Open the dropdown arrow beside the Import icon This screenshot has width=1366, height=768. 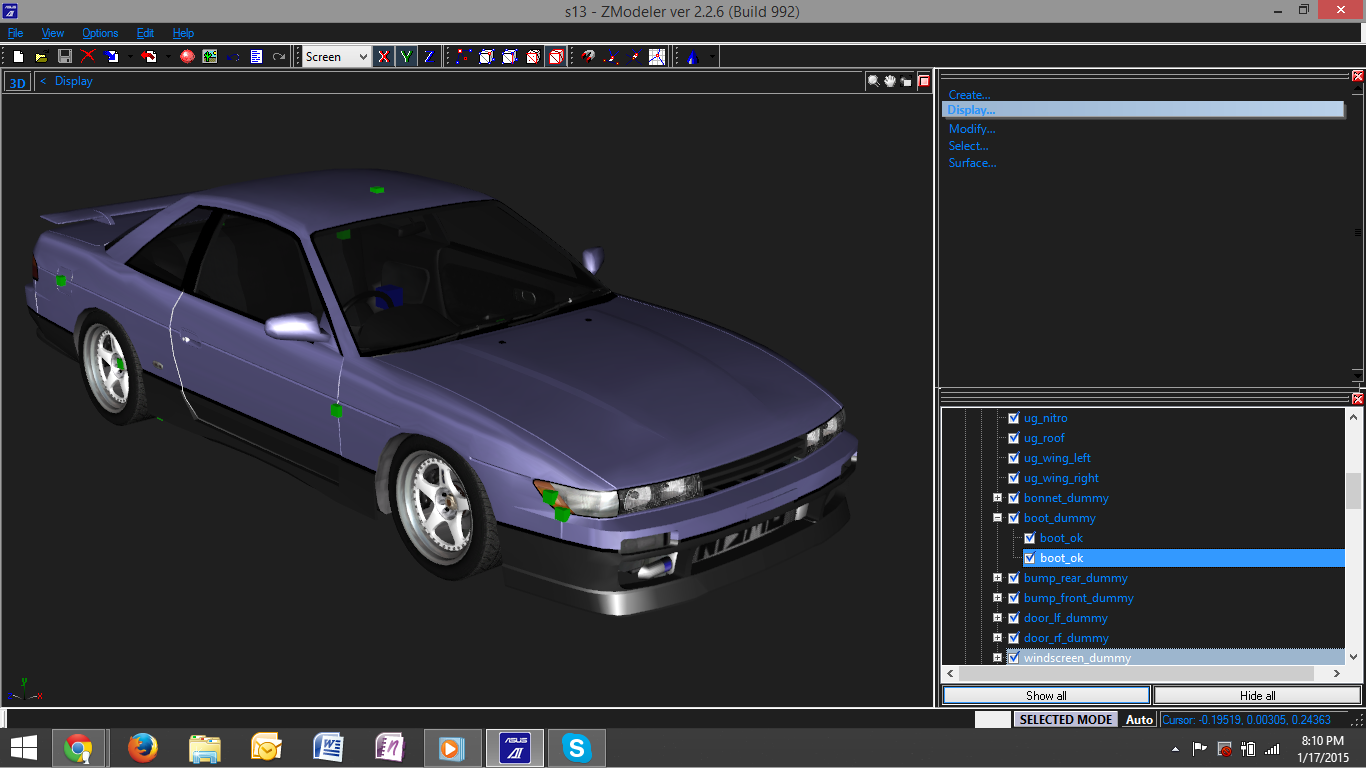click(129, 57)
